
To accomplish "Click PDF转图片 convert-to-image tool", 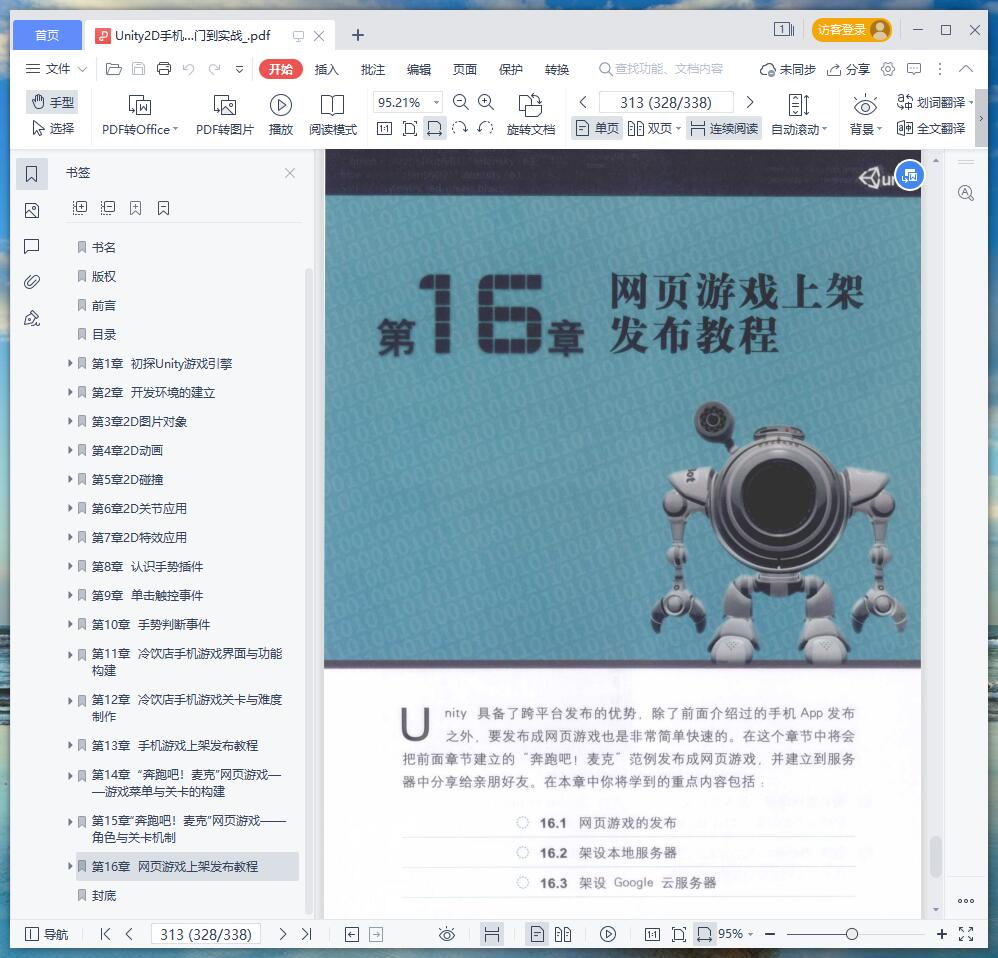I will [225, 115].
